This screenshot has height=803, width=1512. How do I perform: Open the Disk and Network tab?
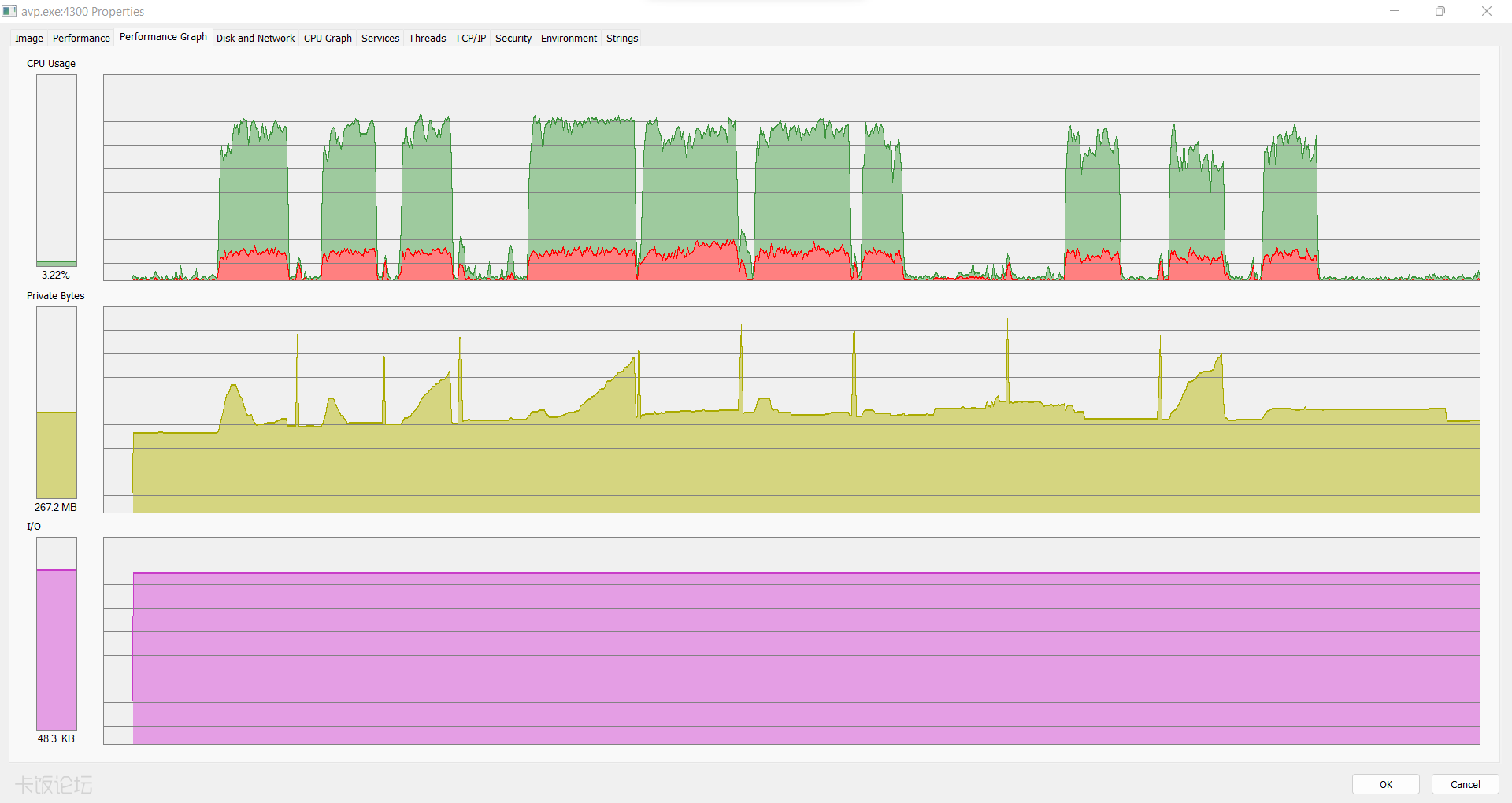[x=255, y=38]
